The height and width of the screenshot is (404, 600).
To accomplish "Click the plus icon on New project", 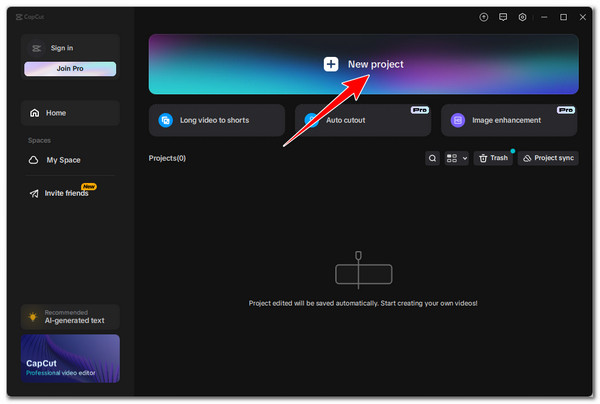I will (331, 64).
